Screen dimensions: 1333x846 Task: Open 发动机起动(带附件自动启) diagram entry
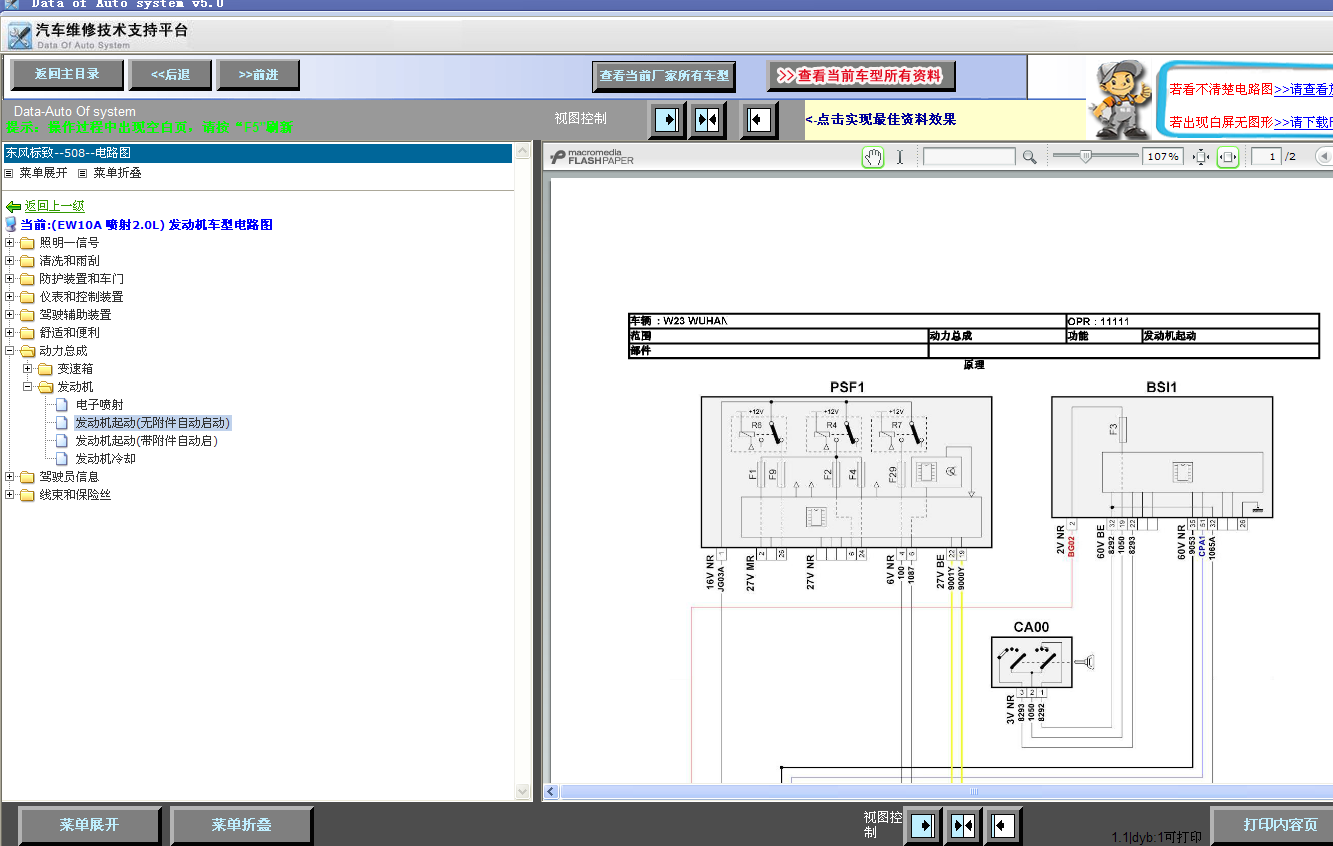tap(147, 441)
